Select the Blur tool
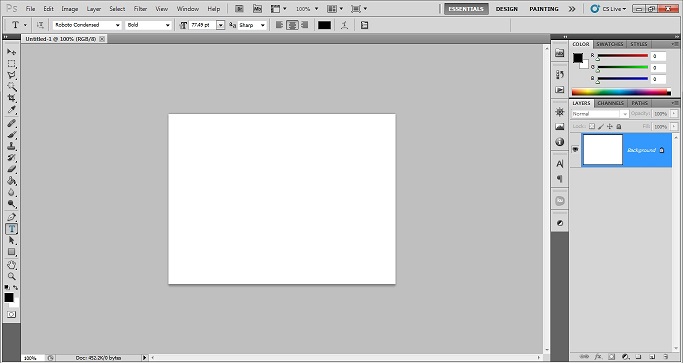This screenshot has height=363, width=683. [11, 192]
